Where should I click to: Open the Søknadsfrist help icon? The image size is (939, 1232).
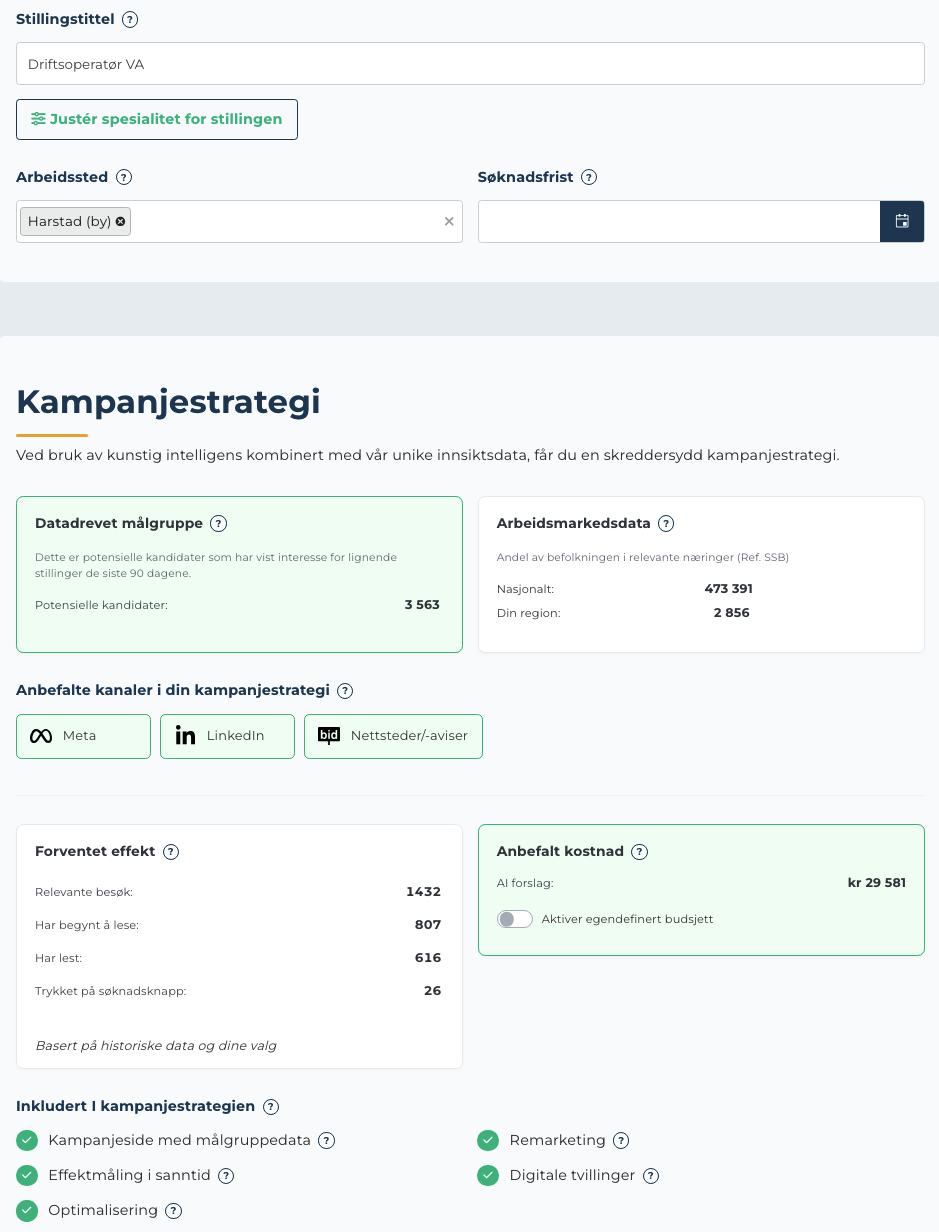tap(589, 177)
